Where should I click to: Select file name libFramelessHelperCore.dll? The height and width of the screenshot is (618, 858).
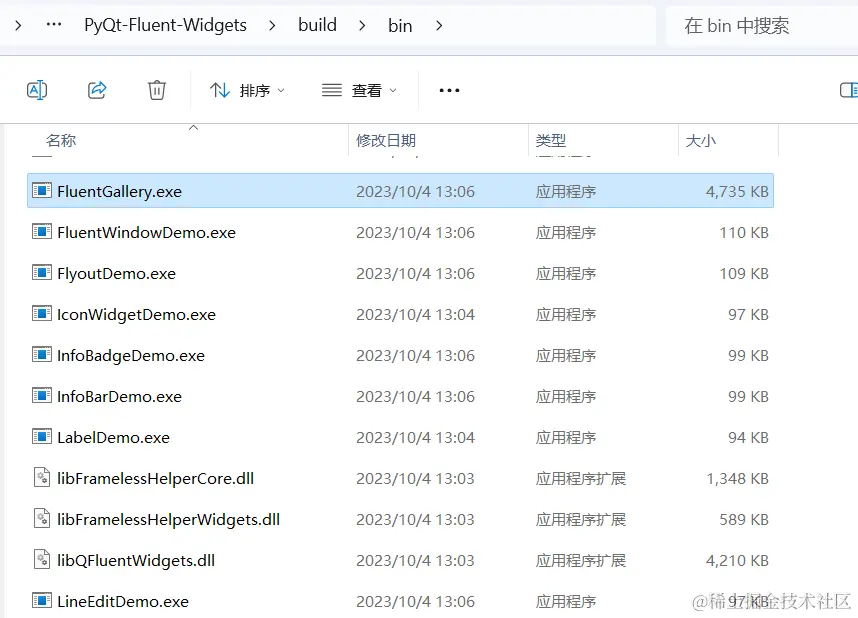pyautogui.click(x=155, y=479)
